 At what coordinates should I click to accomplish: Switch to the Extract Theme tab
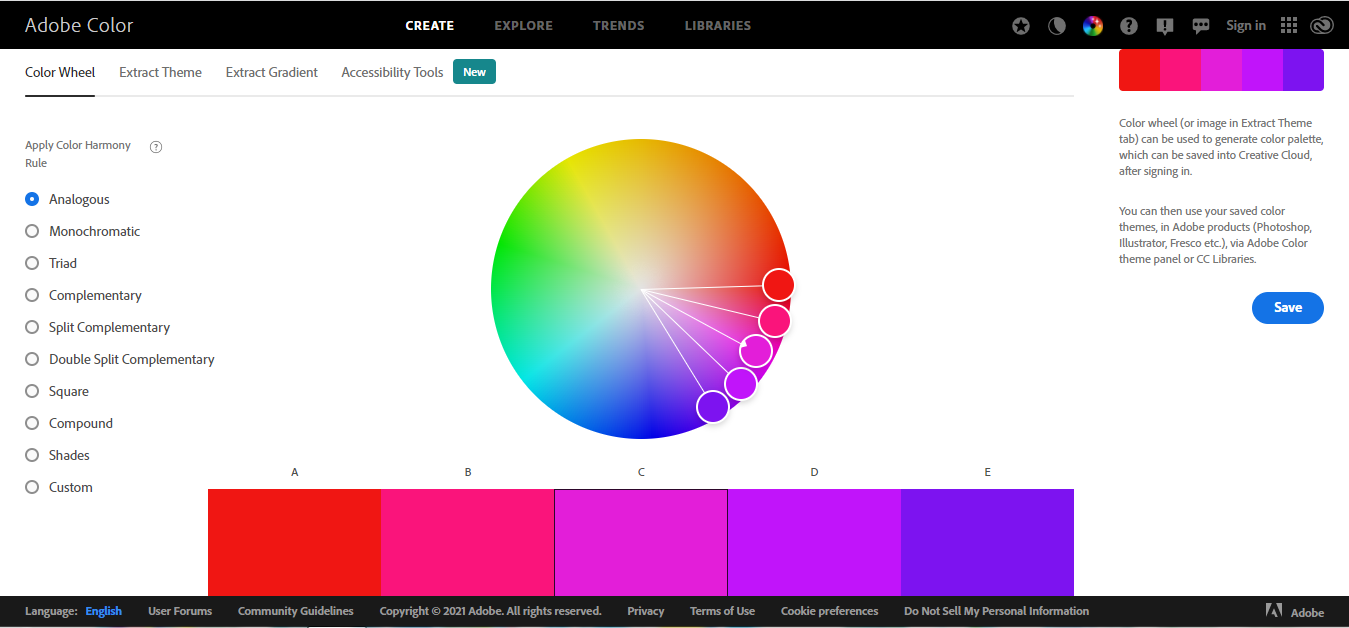pyautogui.click(x=160, y=72)
